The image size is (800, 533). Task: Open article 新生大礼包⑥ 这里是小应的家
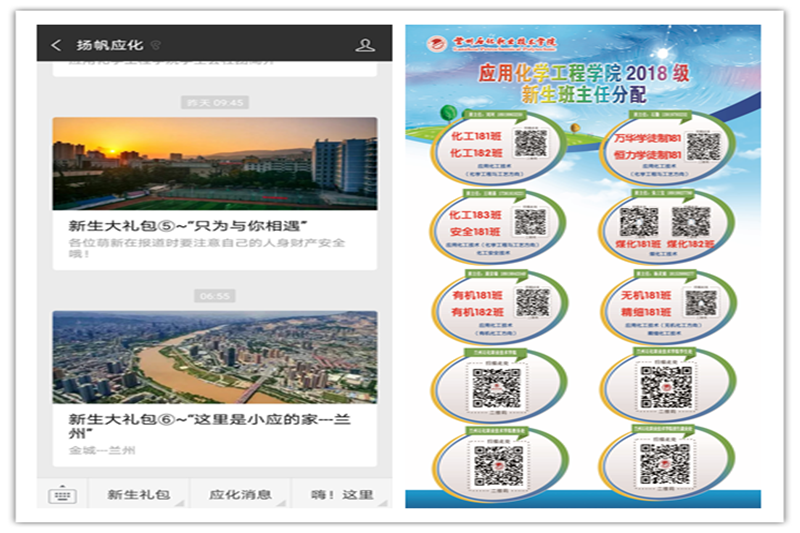(187, 426)
